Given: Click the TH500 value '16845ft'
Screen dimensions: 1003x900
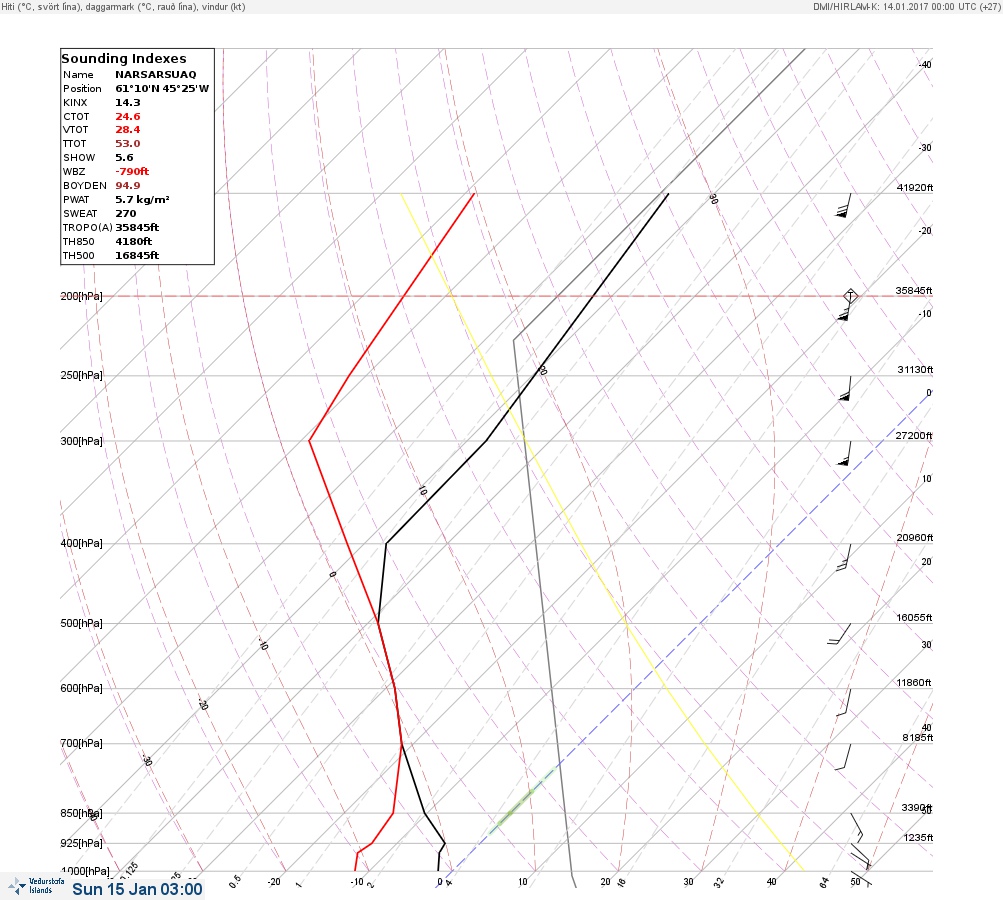Looking at the screenshot, I should coord(137,255).
